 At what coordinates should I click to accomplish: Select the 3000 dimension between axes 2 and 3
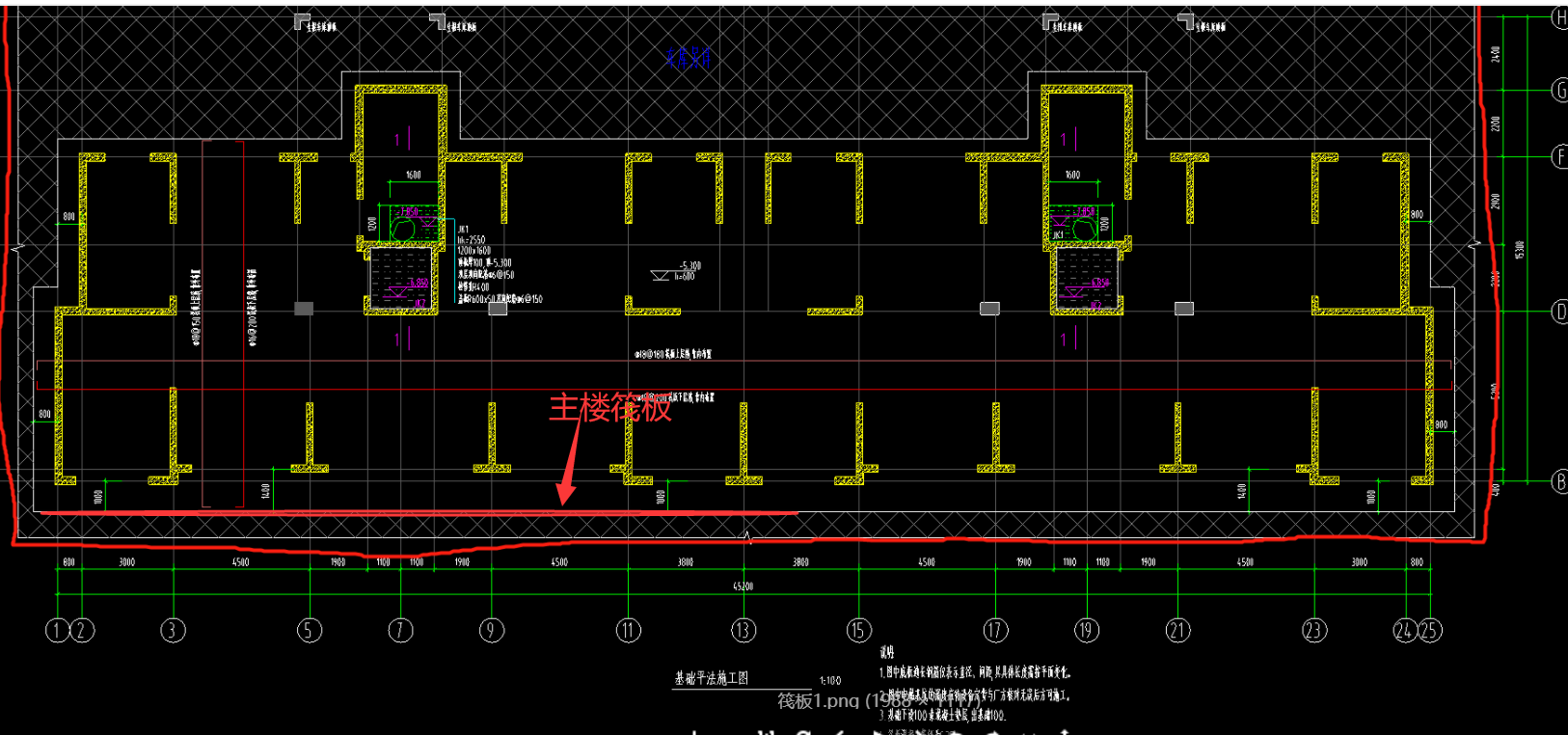point(127,562)
